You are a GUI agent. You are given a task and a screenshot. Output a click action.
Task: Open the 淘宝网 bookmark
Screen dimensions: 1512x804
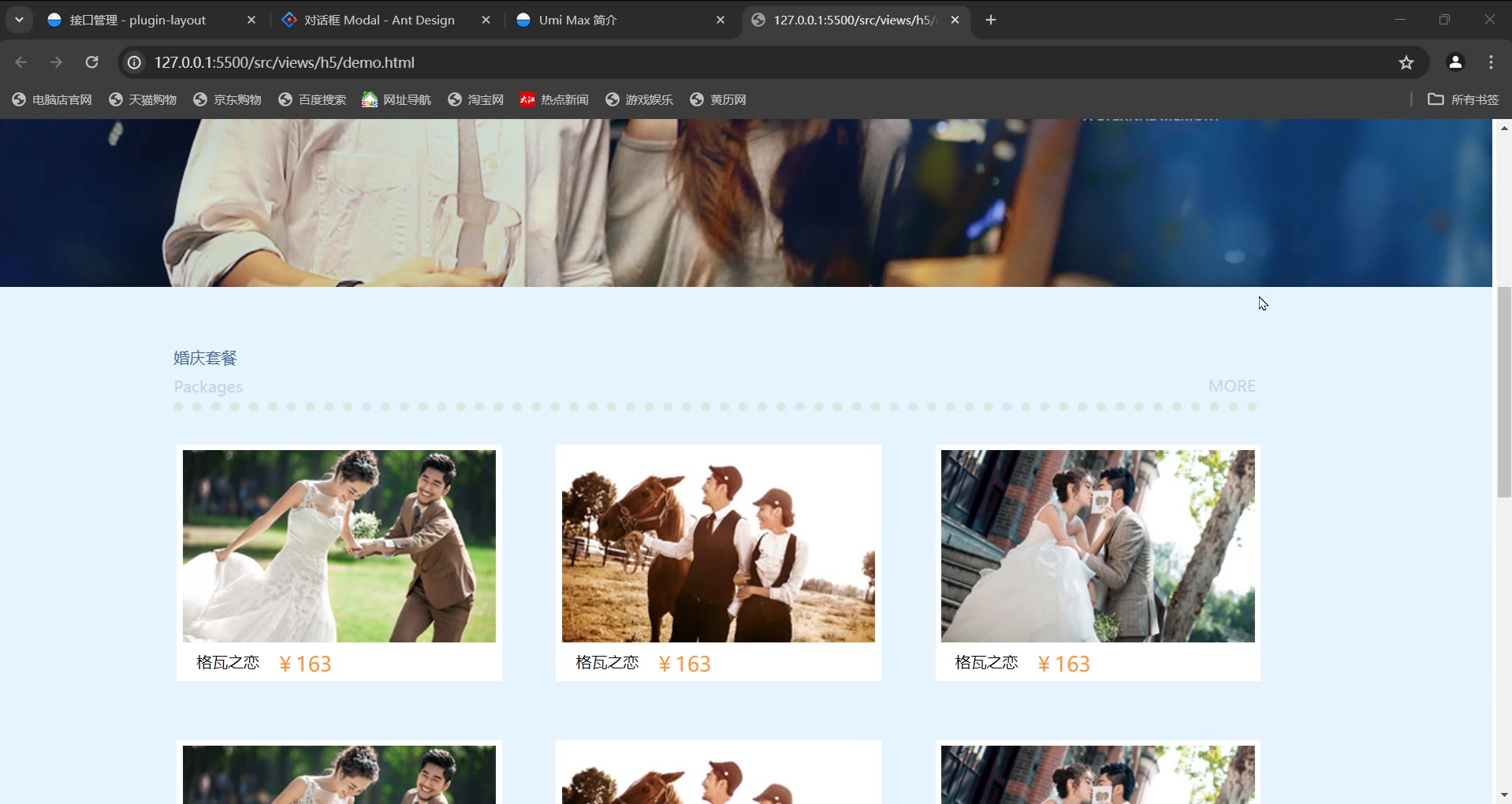476,99
